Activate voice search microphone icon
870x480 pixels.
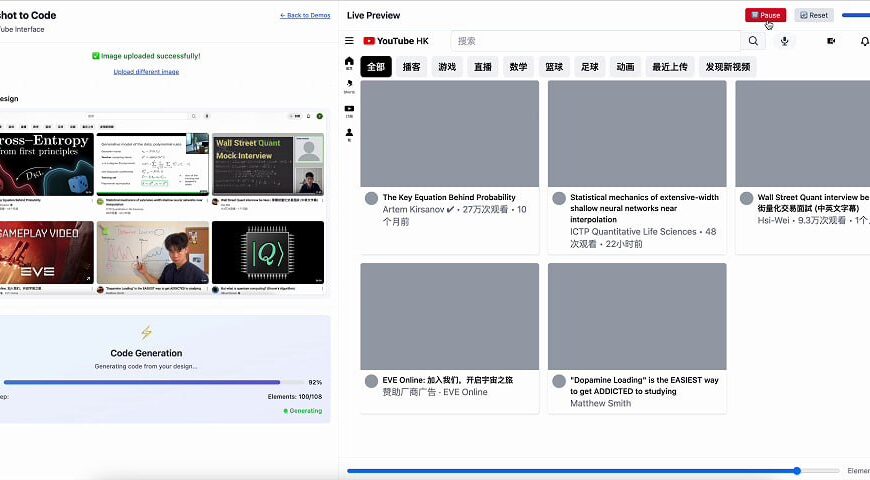point(785,41)
